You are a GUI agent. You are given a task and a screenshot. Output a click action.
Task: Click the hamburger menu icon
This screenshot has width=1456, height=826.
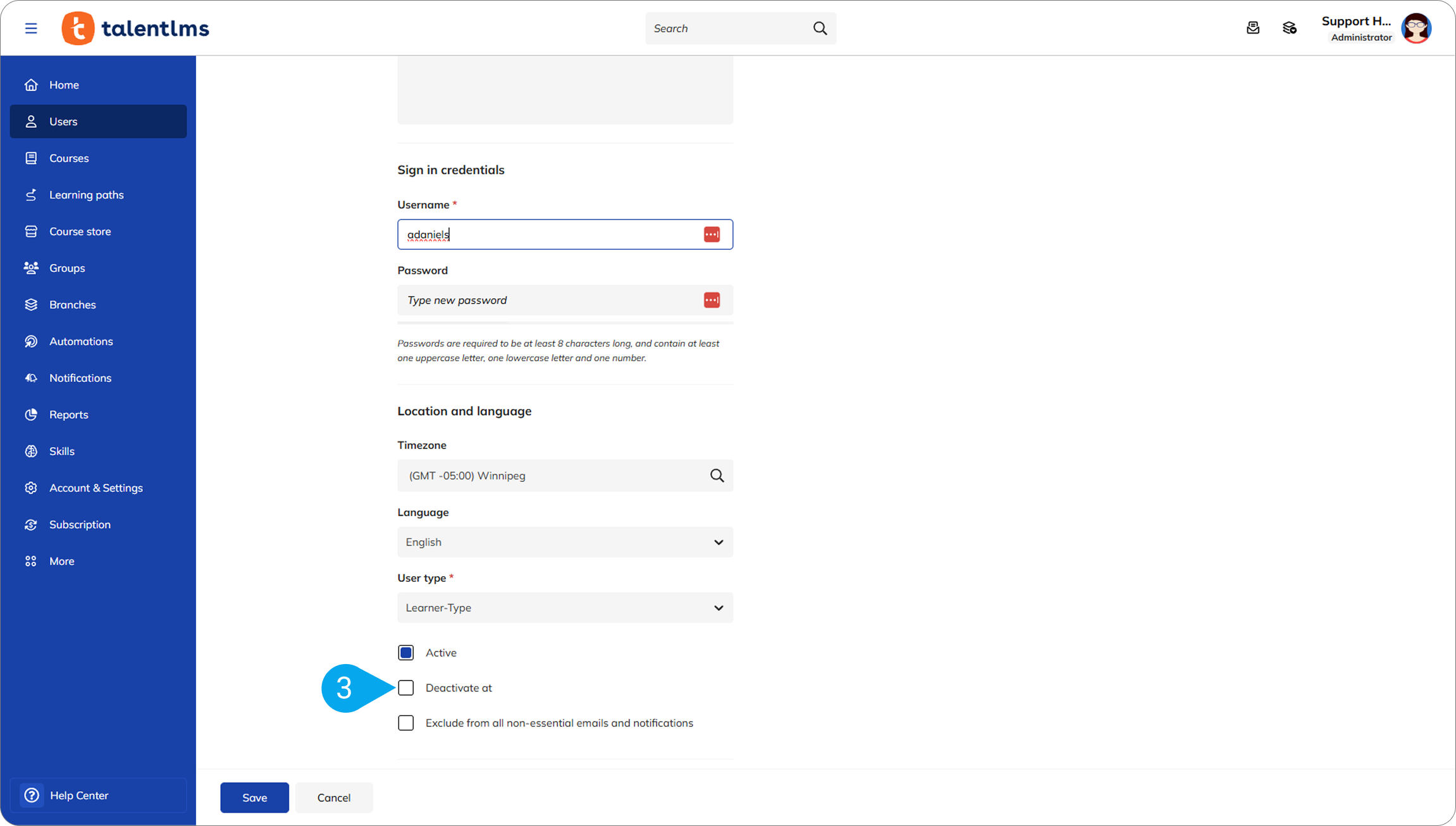click(30, 28)
